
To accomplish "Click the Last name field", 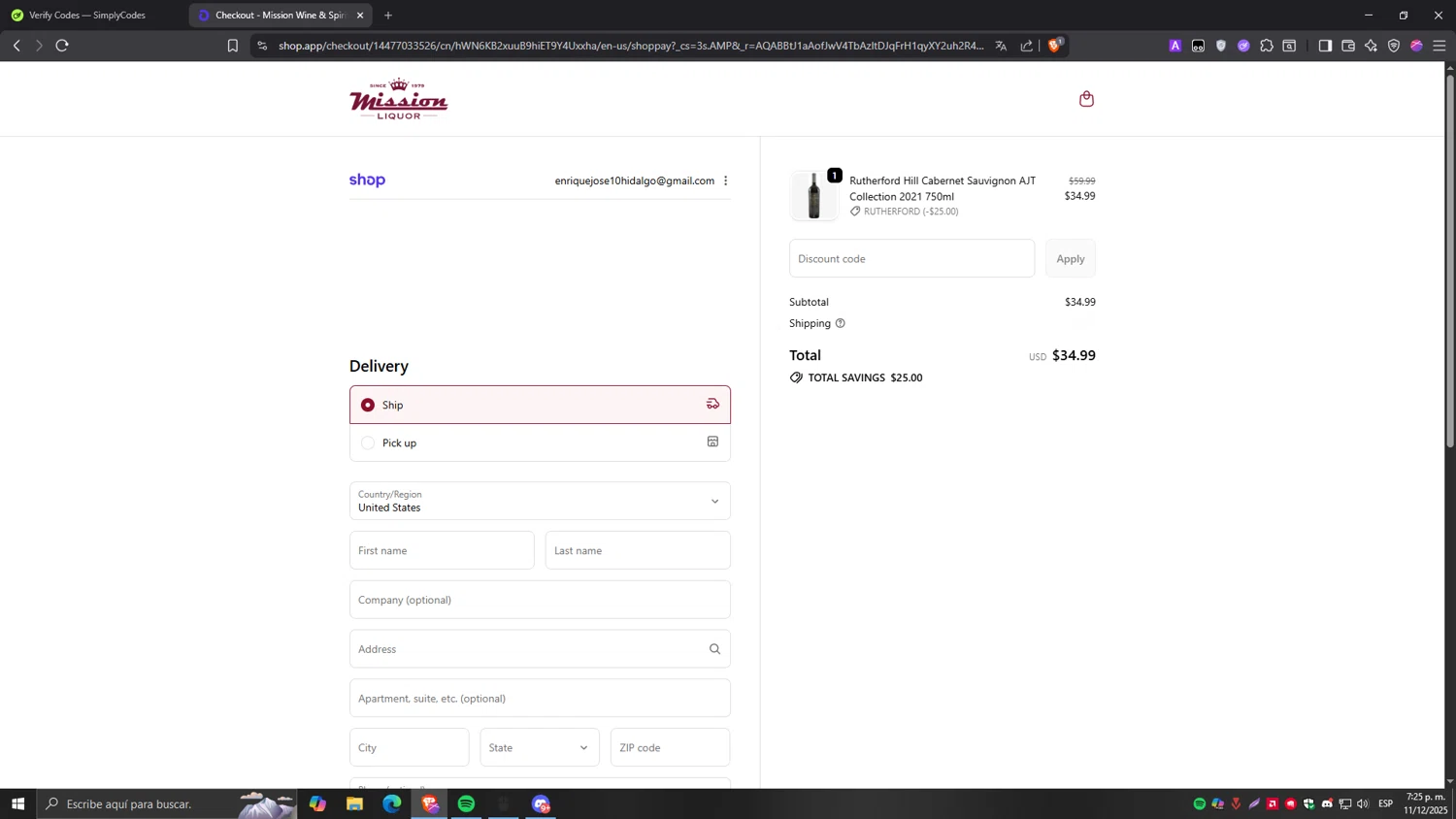I will (638, 550).
